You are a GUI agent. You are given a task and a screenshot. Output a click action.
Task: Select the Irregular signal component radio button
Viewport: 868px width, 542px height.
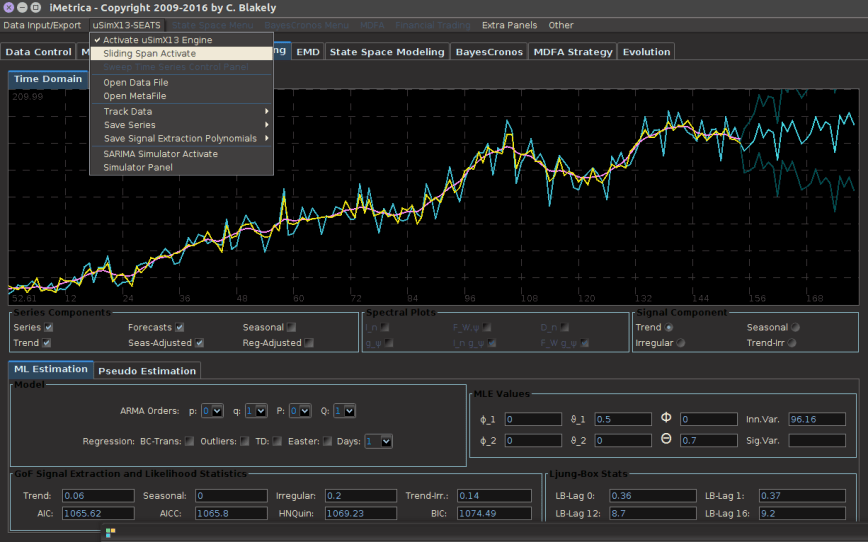pos(681,343)
